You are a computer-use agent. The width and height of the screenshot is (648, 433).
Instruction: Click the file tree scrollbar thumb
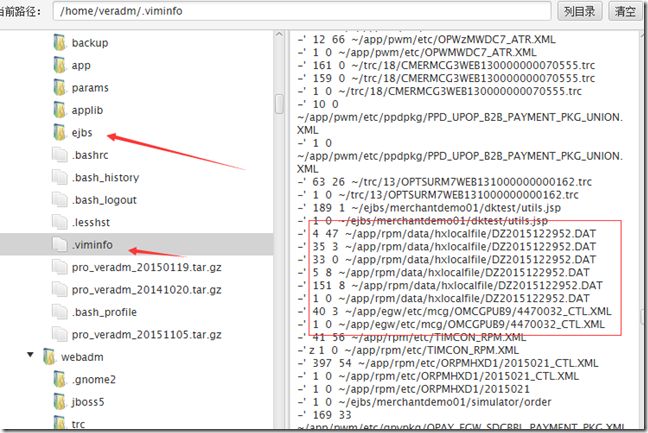(279, 104)
